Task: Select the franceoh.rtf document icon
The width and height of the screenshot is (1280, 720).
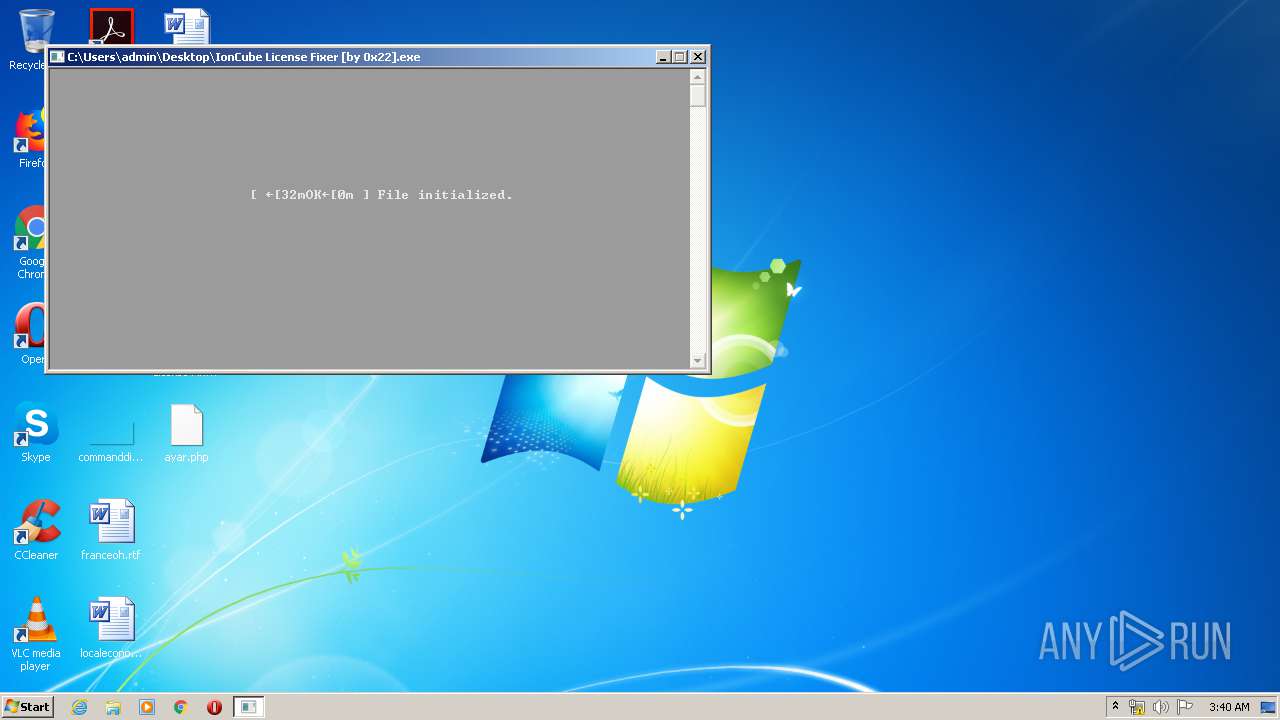Action: [111, 529]
